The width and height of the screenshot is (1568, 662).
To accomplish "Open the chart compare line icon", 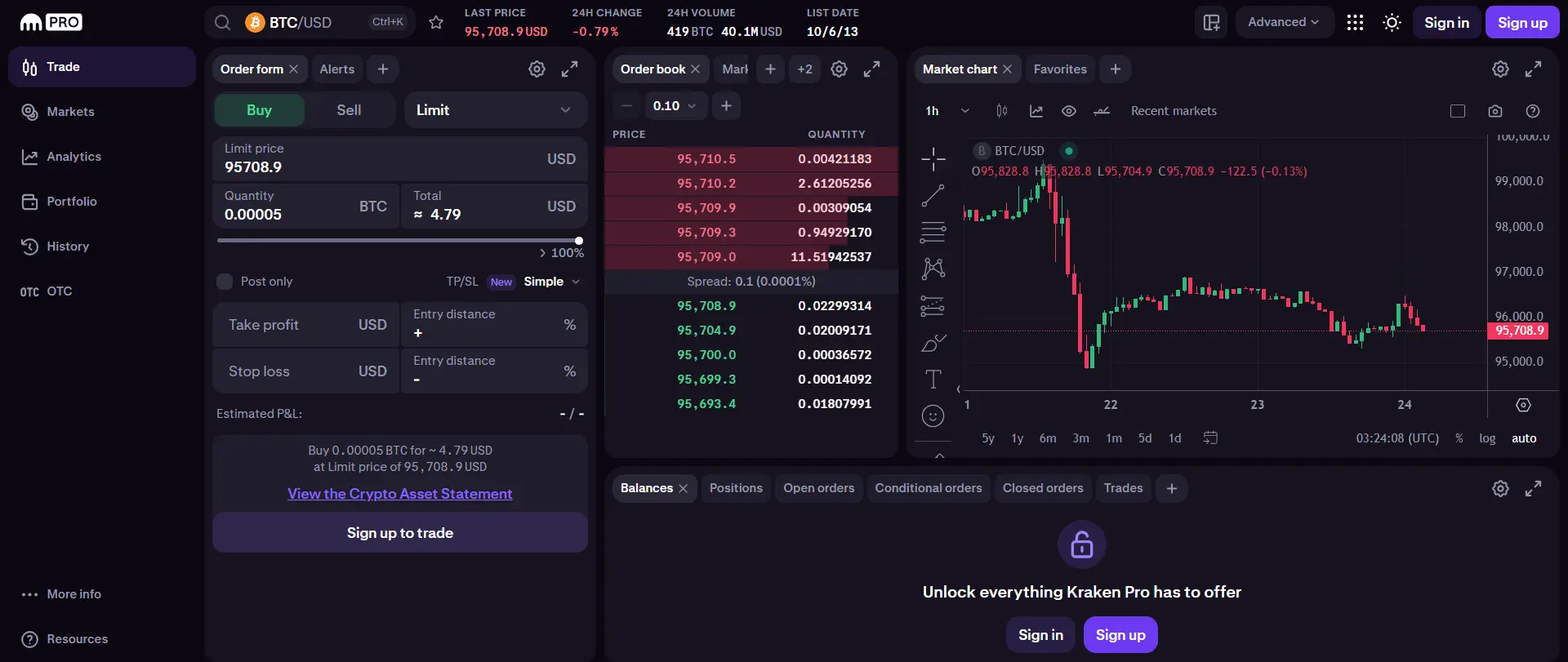I will click(1102, 111).
